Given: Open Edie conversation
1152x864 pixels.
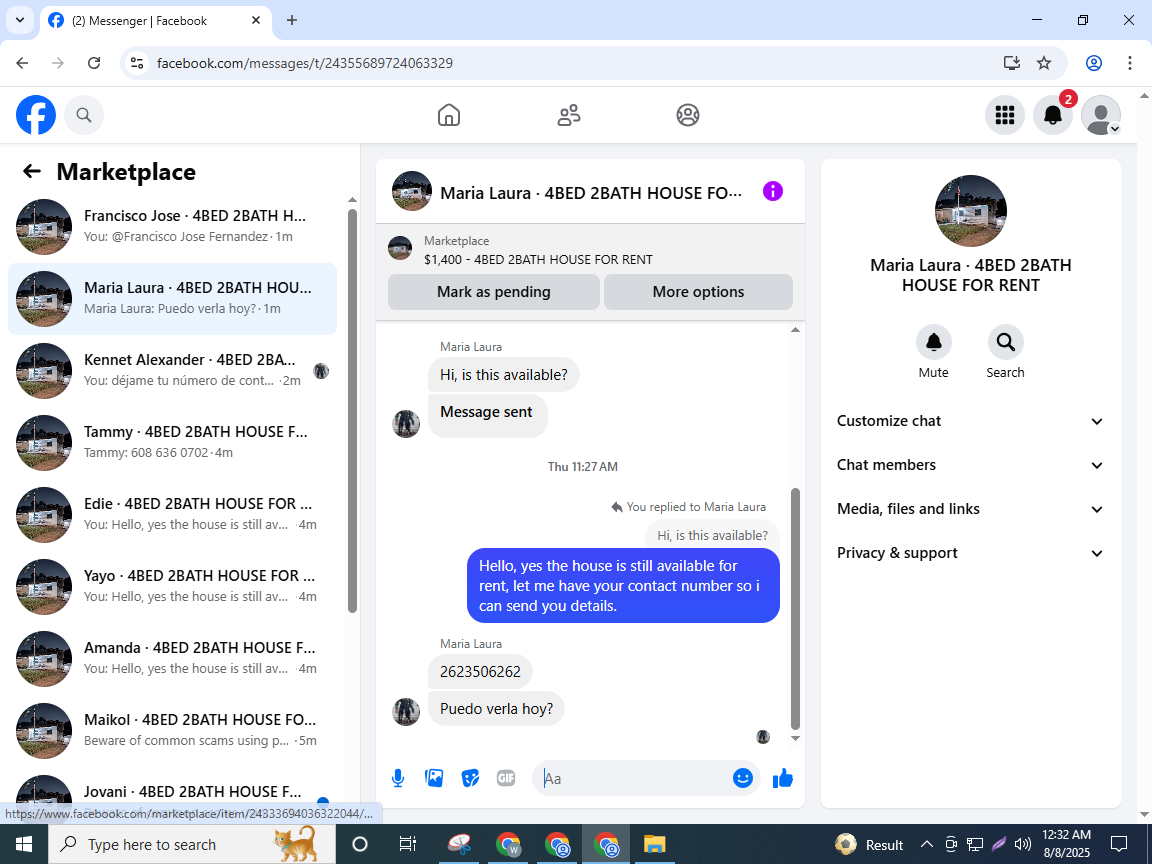Looking at the screenshot, I should pyautogui.click(x=173, y=514).
